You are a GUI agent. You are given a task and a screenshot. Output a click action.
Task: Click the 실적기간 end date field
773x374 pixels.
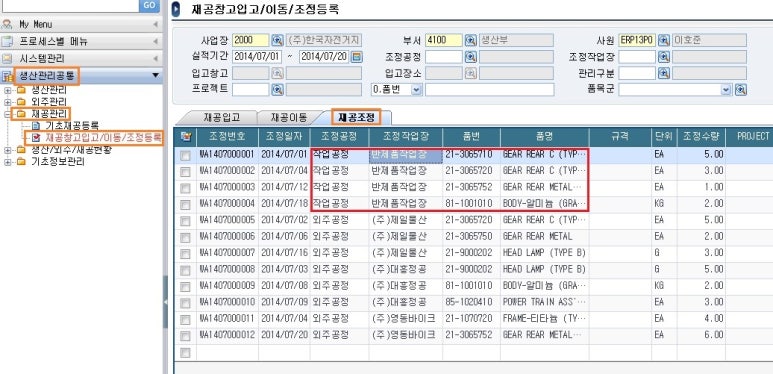tap(324, 57)
